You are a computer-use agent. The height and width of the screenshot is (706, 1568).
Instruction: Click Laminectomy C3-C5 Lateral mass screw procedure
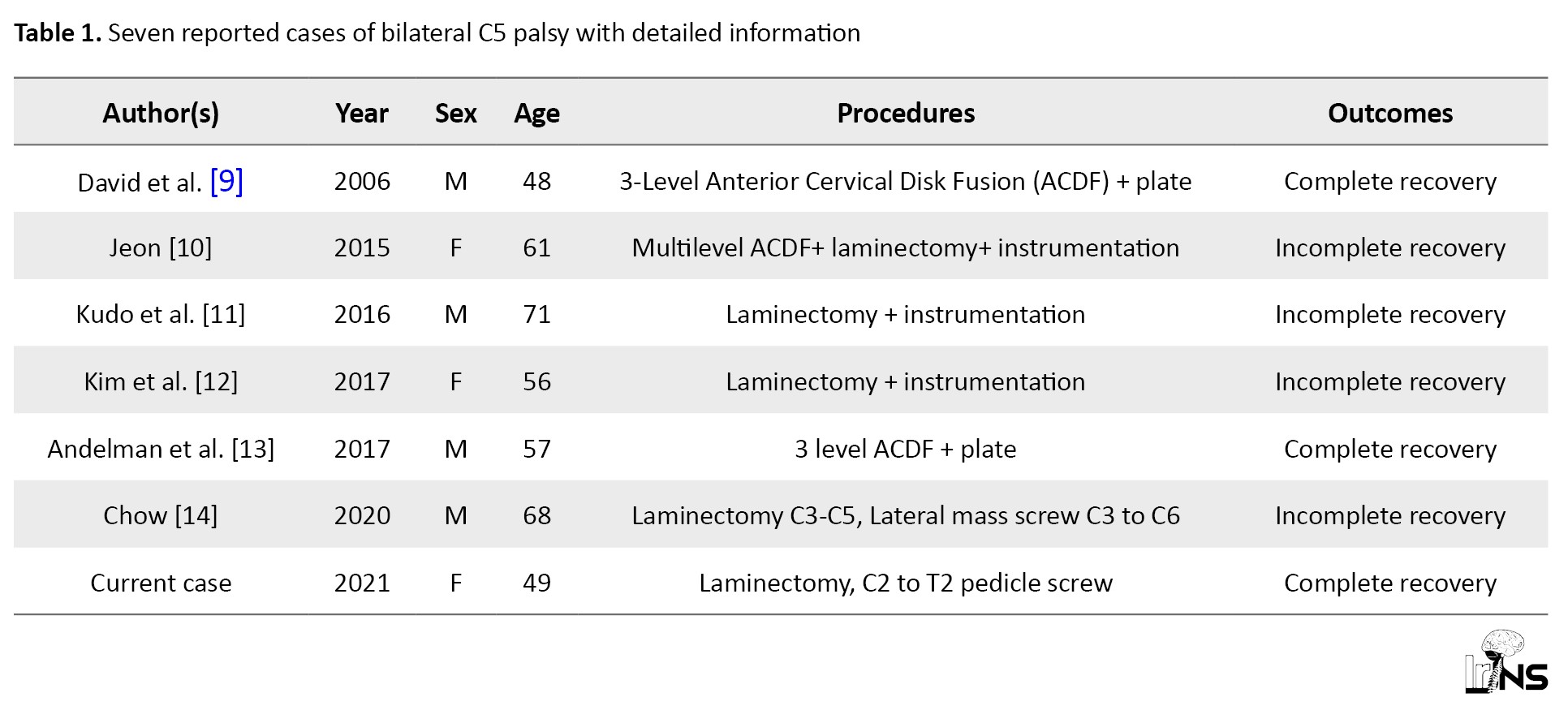coord(906,515)
